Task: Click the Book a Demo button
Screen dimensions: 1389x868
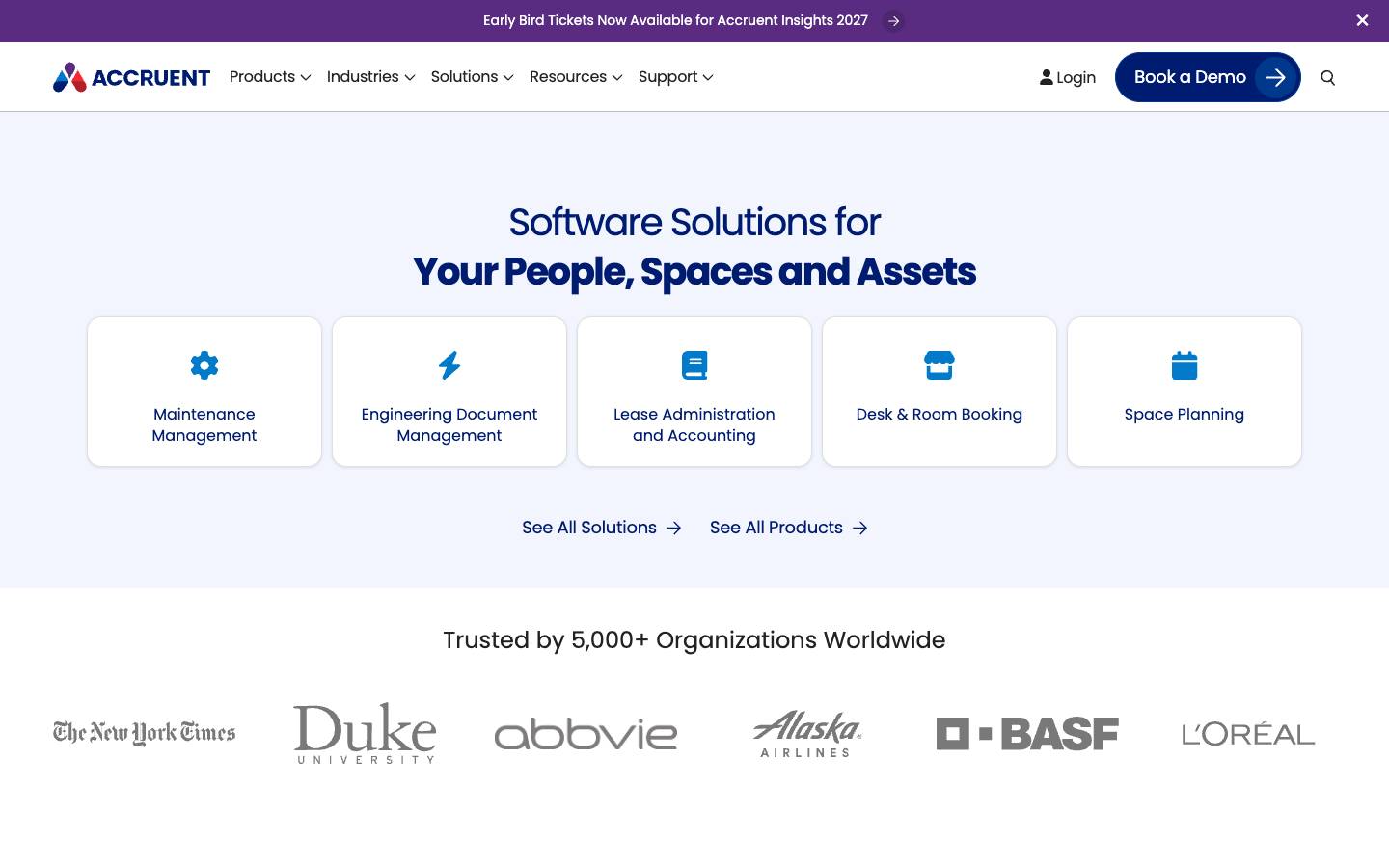Action: click(1208, 77)
